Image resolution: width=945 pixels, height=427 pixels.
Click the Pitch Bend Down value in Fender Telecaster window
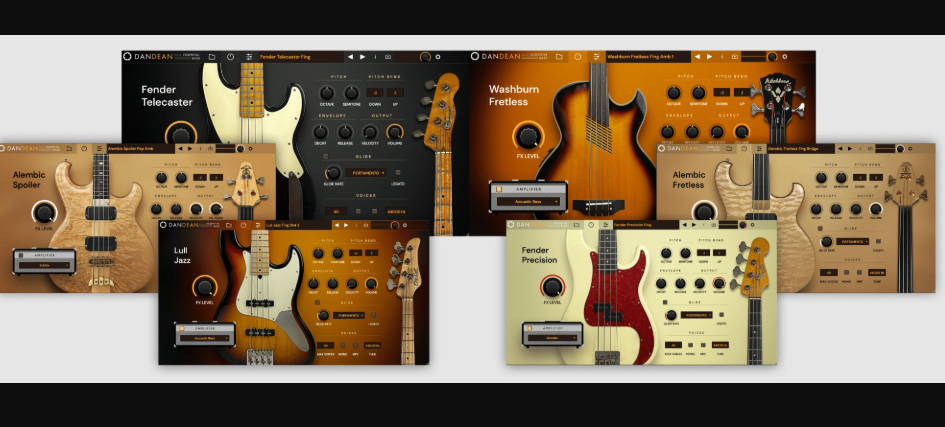click(375, 92)
